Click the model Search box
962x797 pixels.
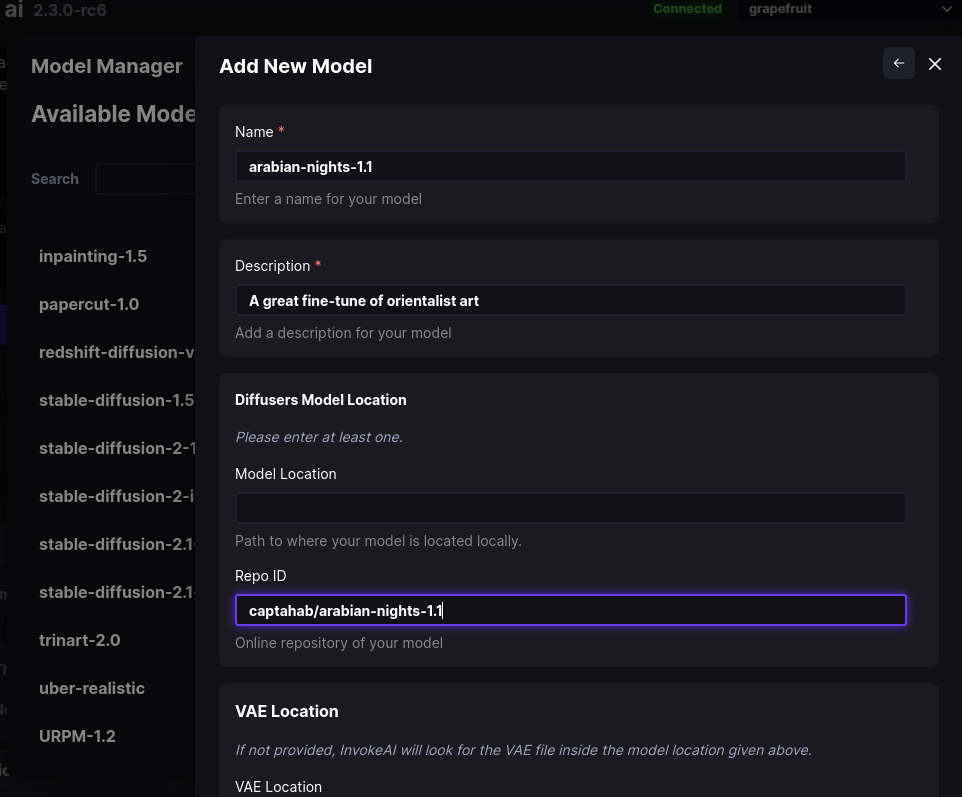[145, 179]
